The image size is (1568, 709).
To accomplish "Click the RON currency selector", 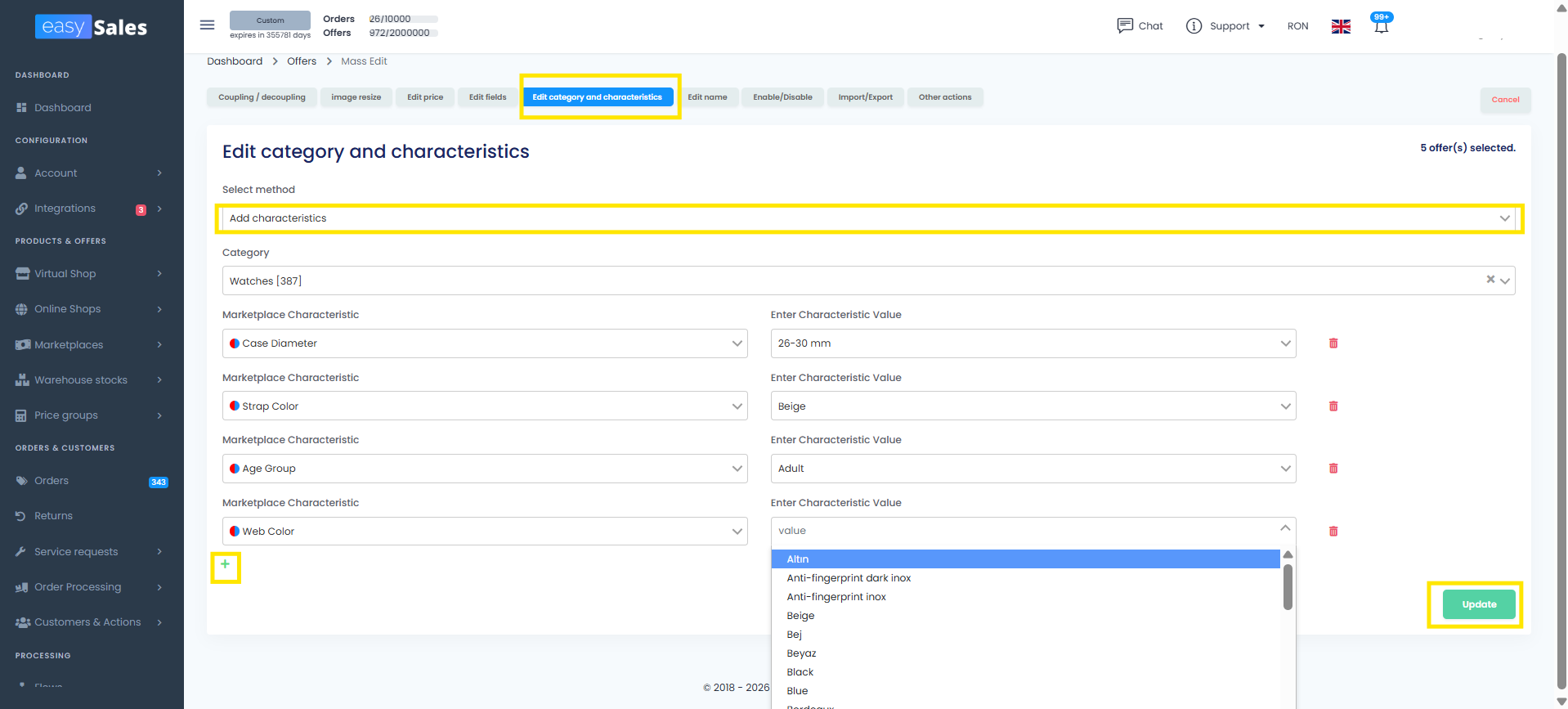I will coord(1297,26).
